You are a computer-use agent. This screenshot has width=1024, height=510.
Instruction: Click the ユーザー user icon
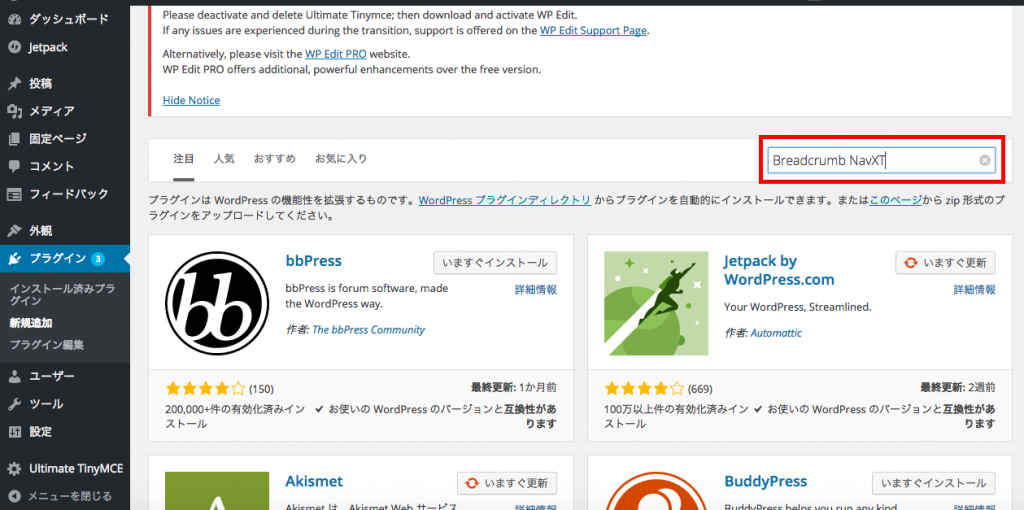pos(14,376)
